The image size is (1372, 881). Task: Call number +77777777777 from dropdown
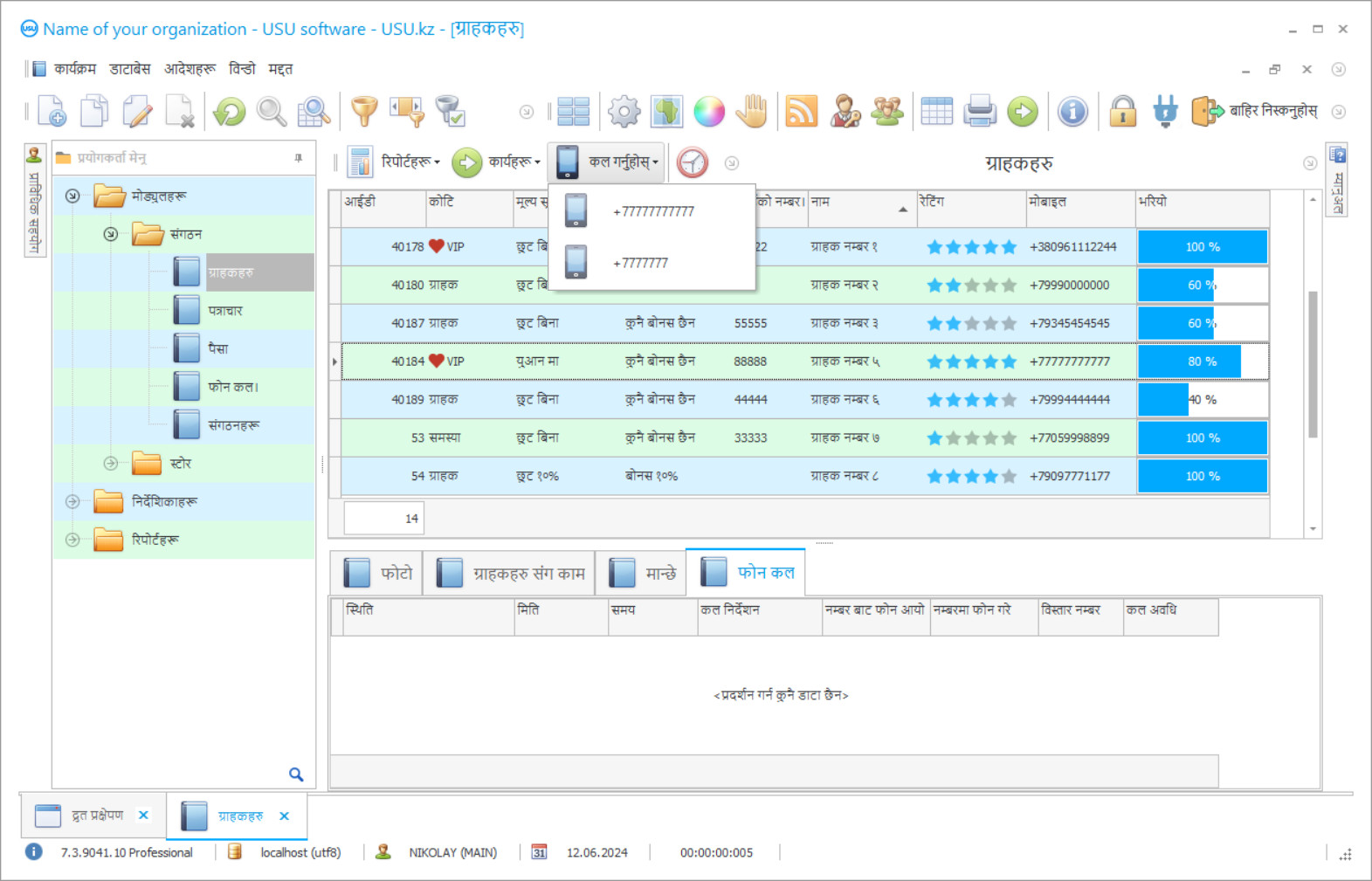[x=652, y=211]
